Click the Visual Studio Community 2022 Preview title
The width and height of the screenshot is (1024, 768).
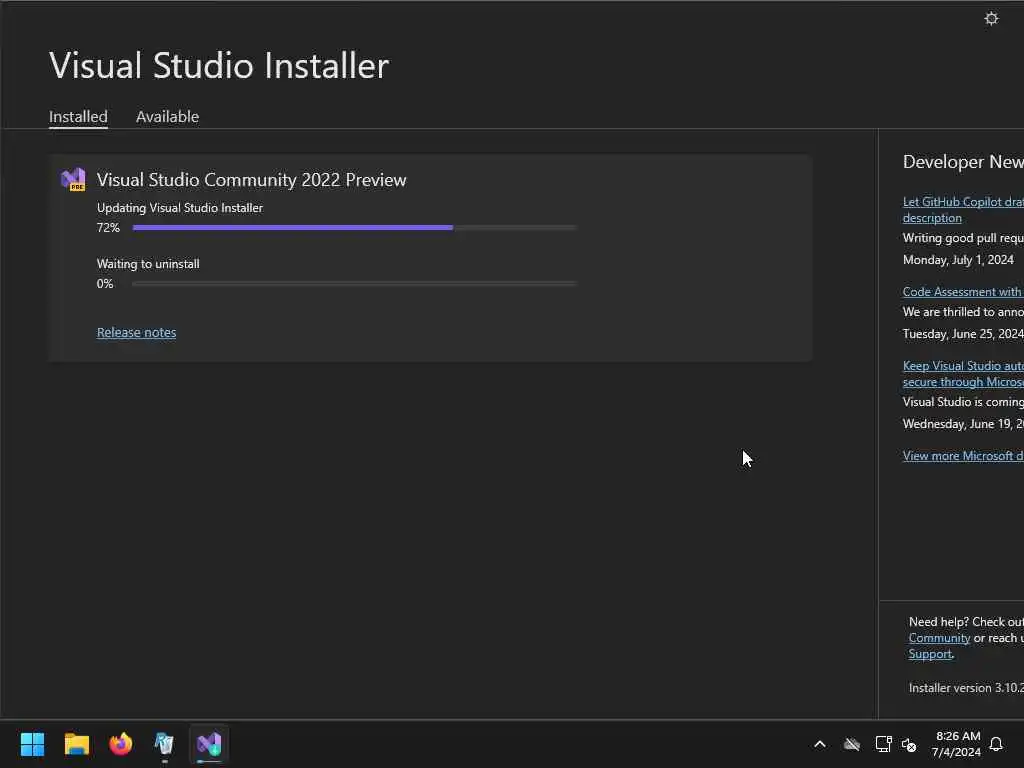(x=251, y=180)
